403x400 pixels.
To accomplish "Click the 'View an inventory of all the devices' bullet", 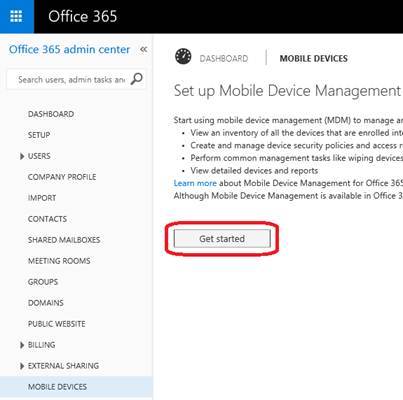I will point(296,133).
